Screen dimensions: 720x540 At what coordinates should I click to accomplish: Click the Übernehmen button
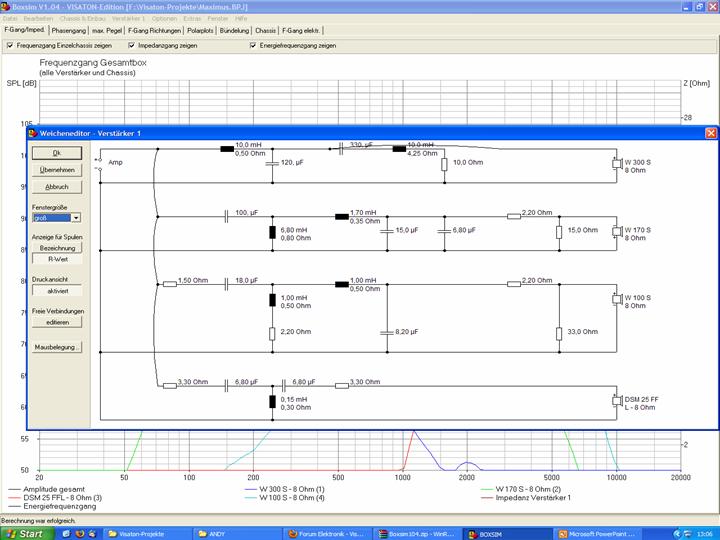click(x=57, y=170)
